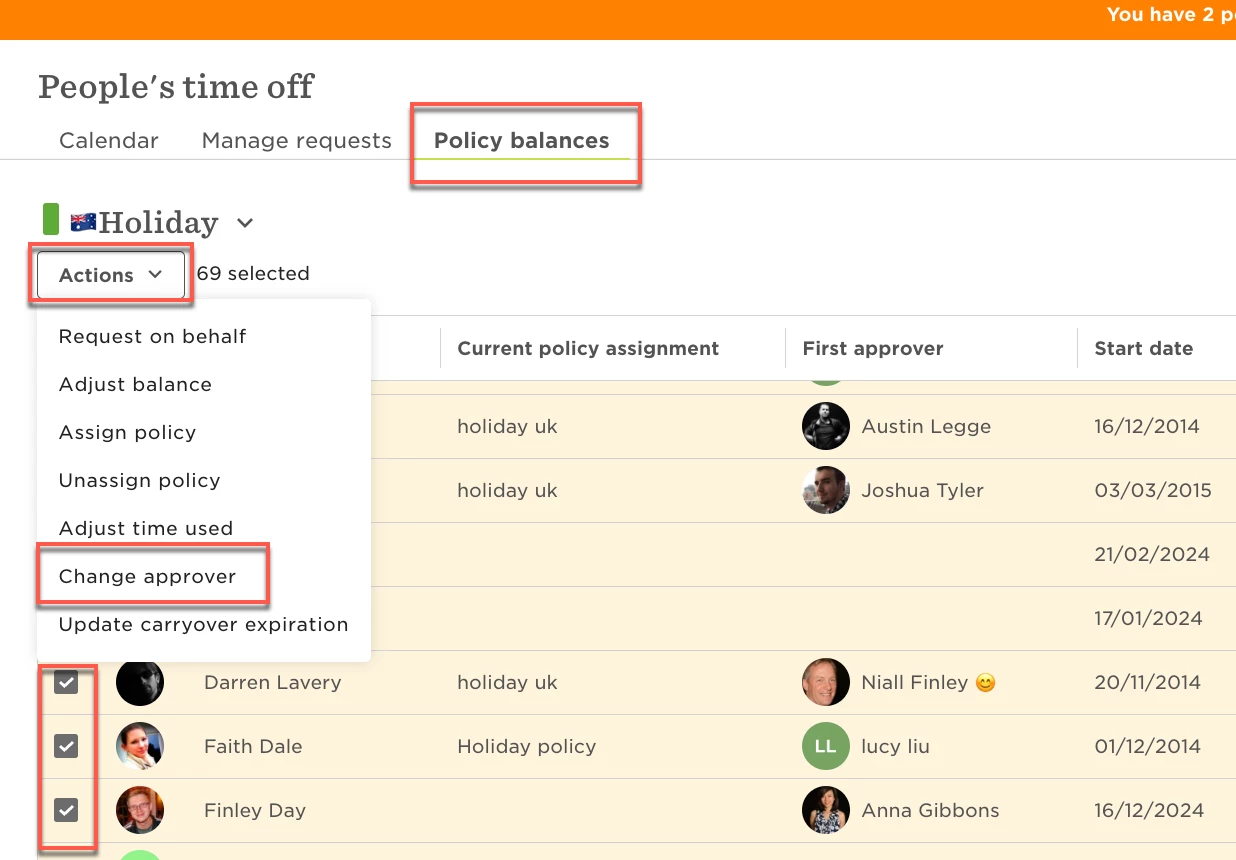Select Change approver from Actions menu
The width and height of the screenshot is (1236, 860).
point(148,577)
